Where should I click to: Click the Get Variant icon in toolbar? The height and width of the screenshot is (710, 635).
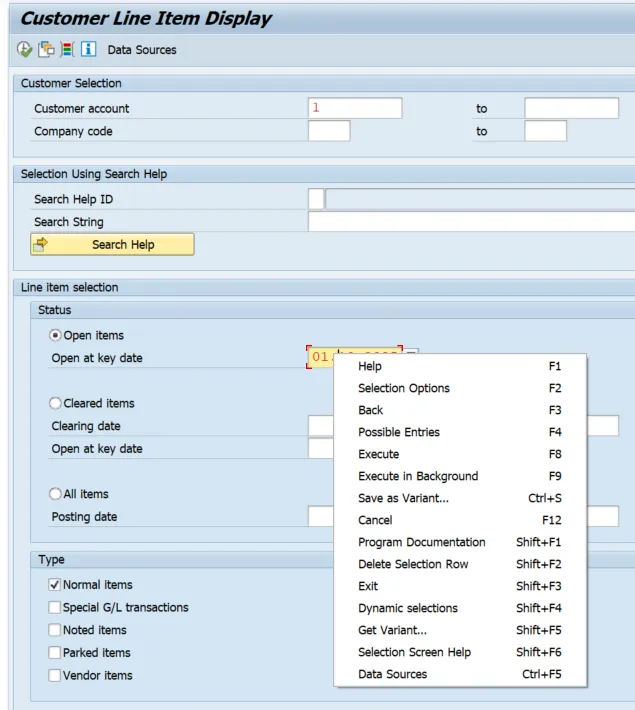point(46,51)
